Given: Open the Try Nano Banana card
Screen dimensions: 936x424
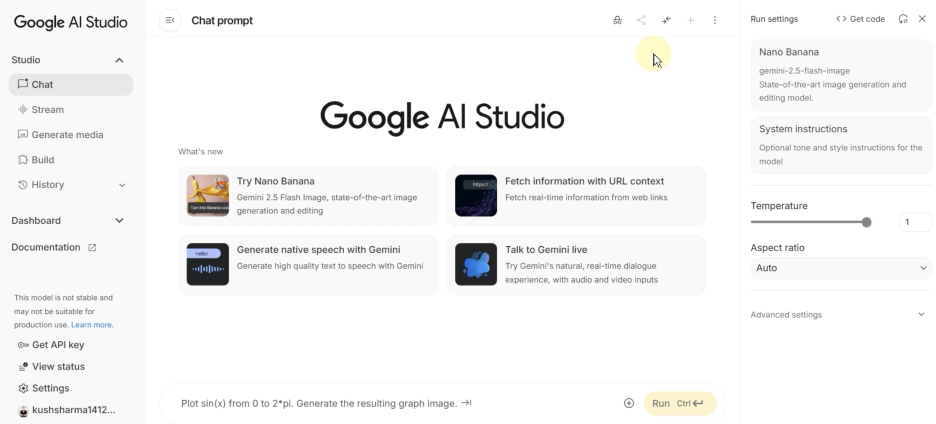Looking at the screenshot, I should [x=308, y=196].
